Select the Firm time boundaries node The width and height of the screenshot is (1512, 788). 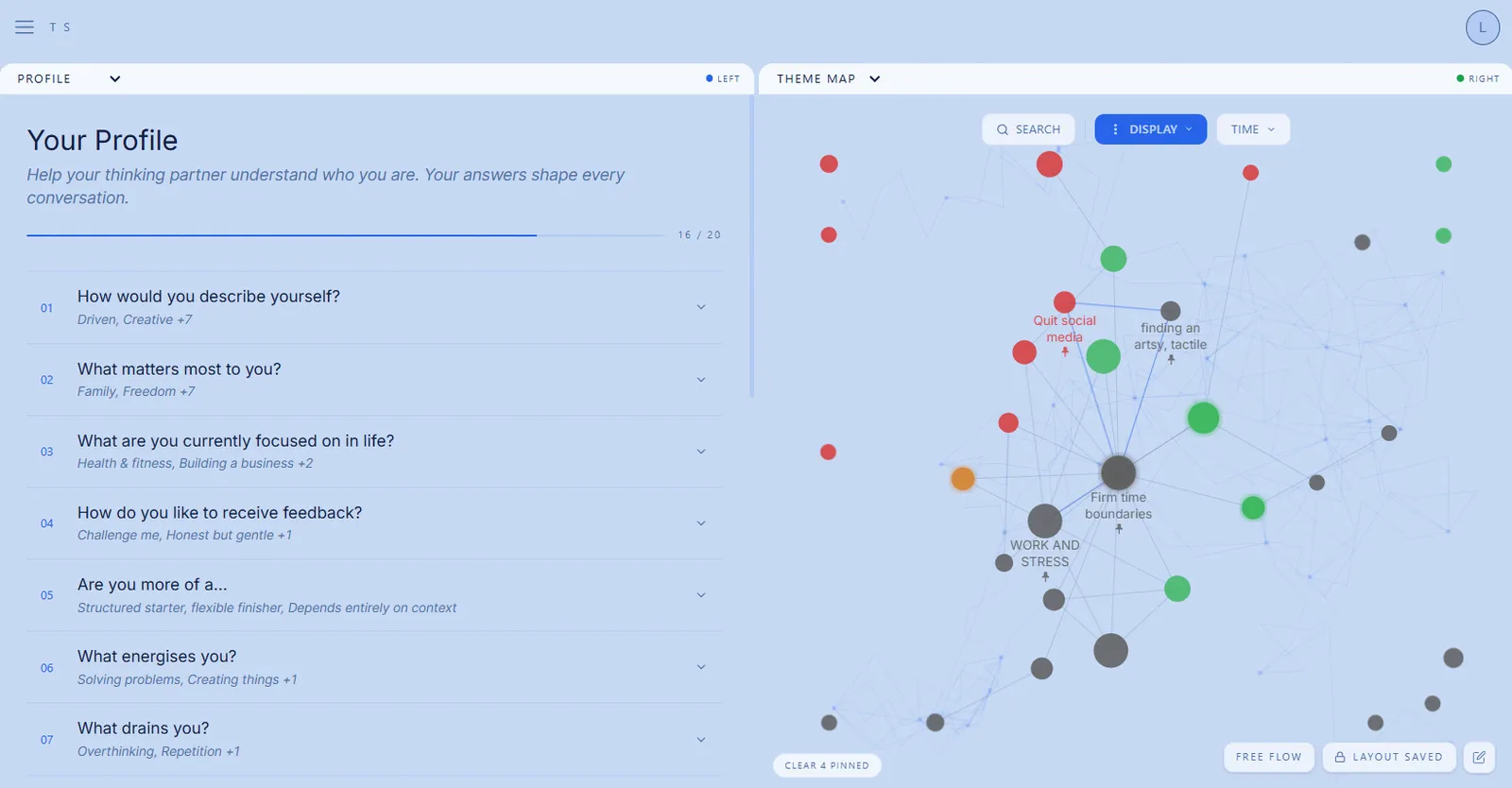1118,472
